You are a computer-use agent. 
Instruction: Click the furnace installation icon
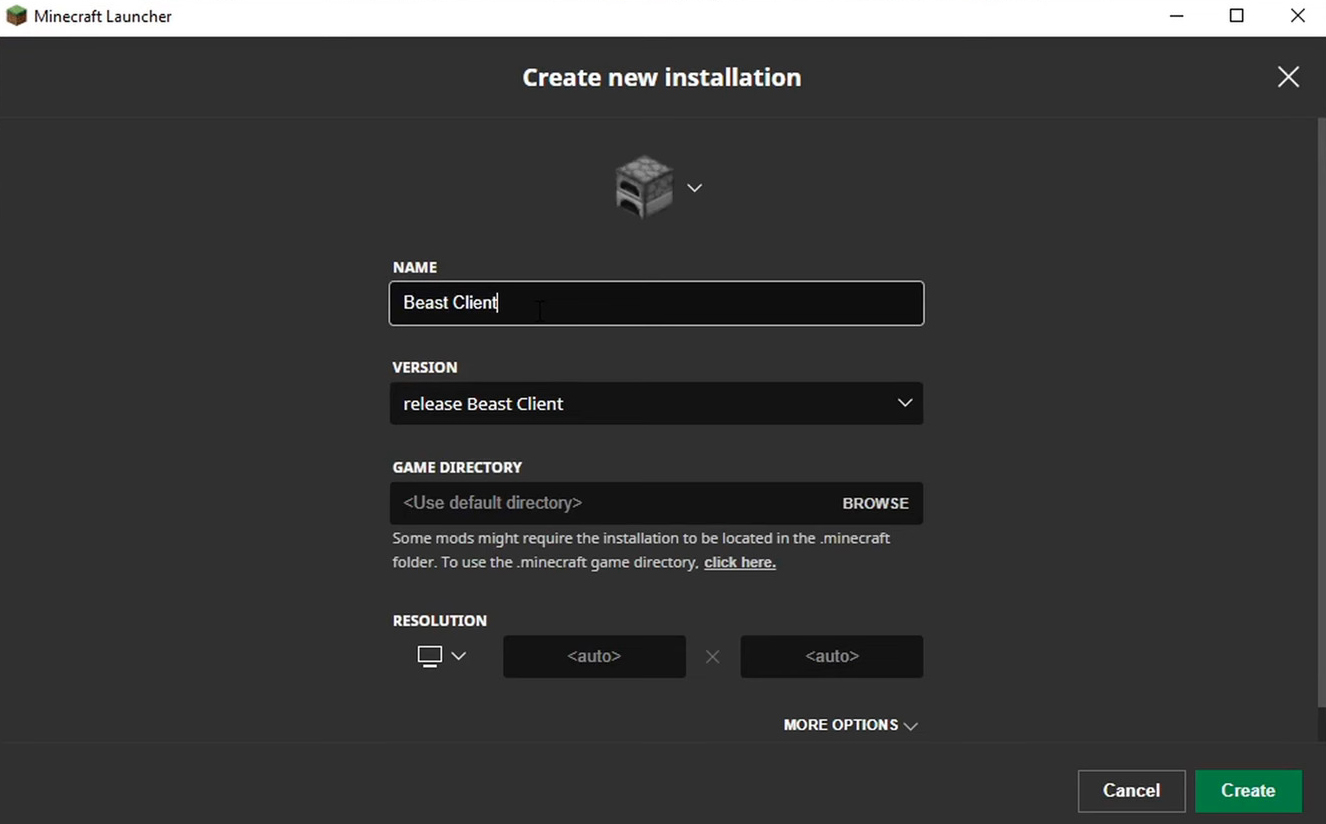pos(645,187)
